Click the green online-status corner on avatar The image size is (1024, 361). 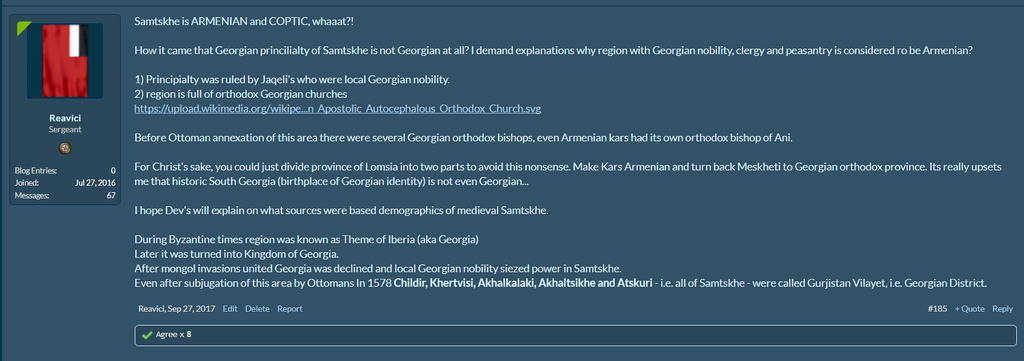pyautogui.click(x=23, y=27)
